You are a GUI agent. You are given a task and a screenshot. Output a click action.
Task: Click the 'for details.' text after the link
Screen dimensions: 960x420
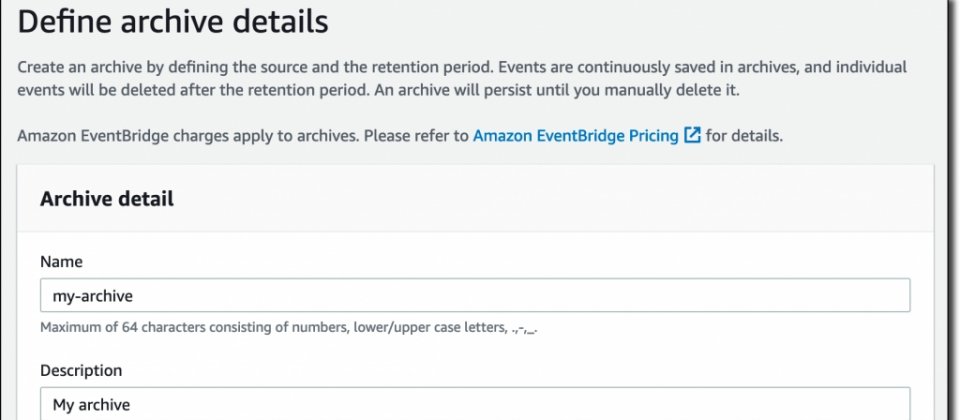tap(744, 135)
